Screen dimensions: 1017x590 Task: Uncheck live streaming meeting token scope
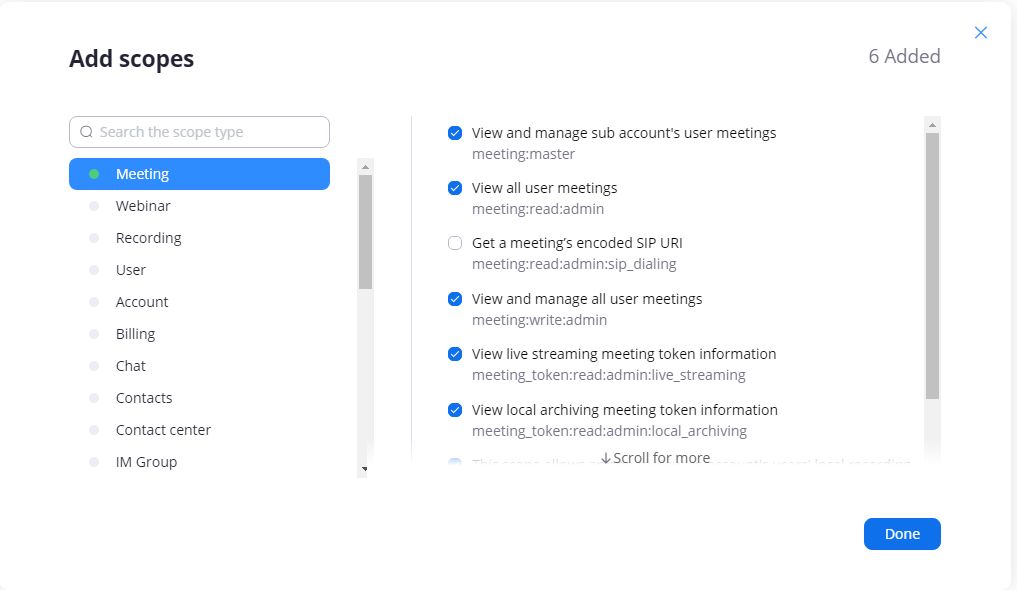tap(455, 354)
